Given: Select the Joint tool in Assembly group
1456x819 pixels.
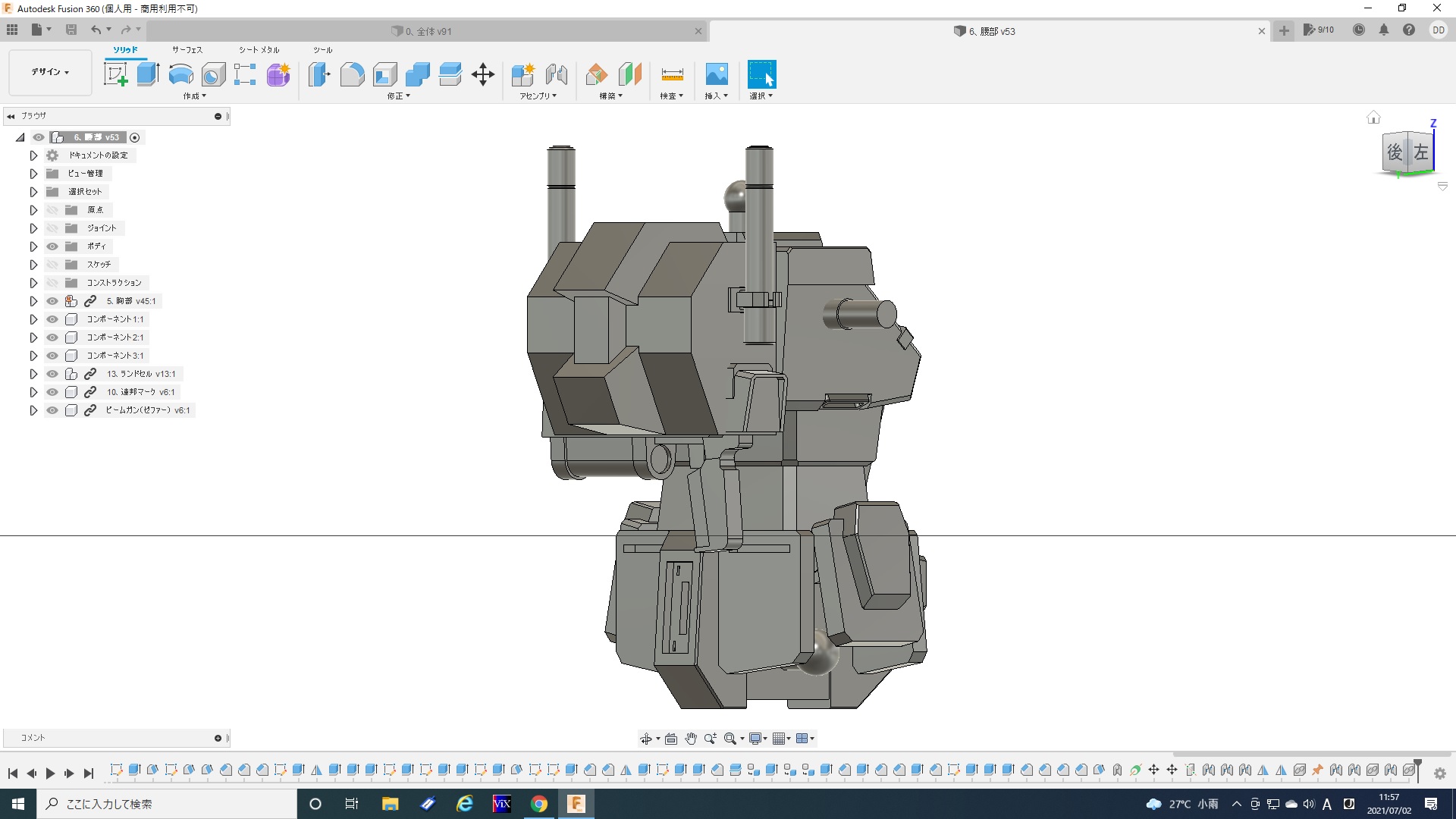Looking at the screenshot, I should click(x=557, y=74).
